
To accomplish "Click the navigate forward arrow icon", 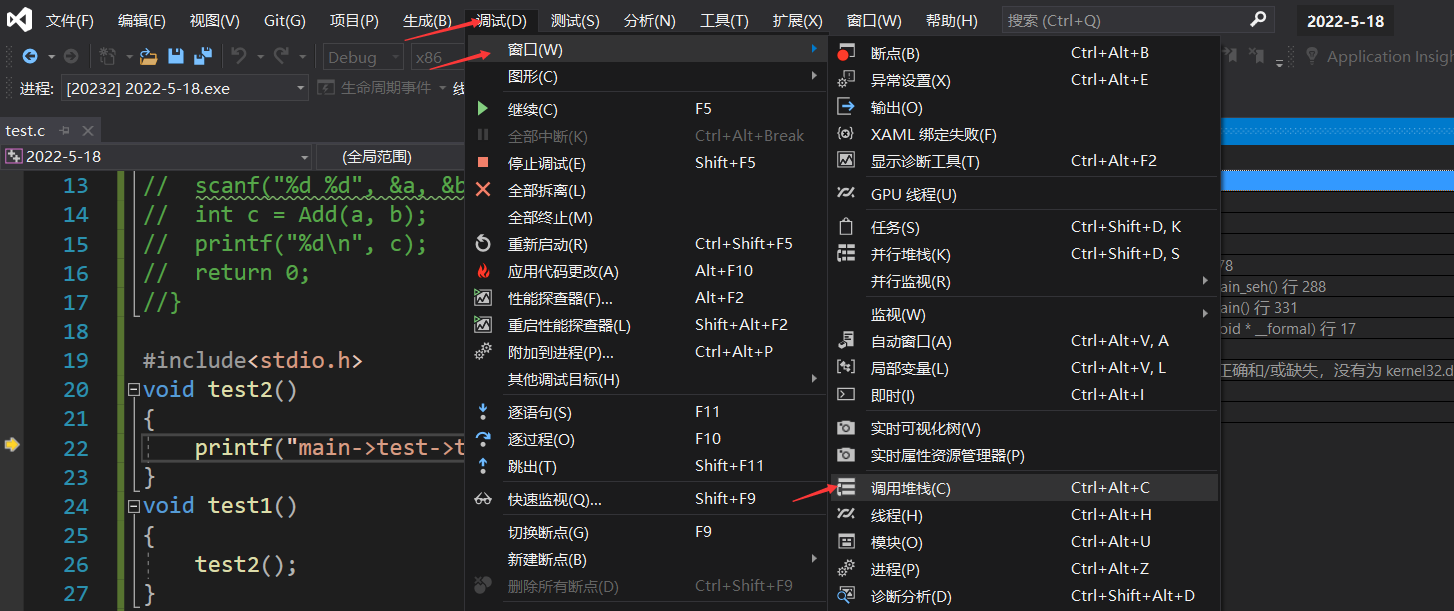I will [70, 57].
